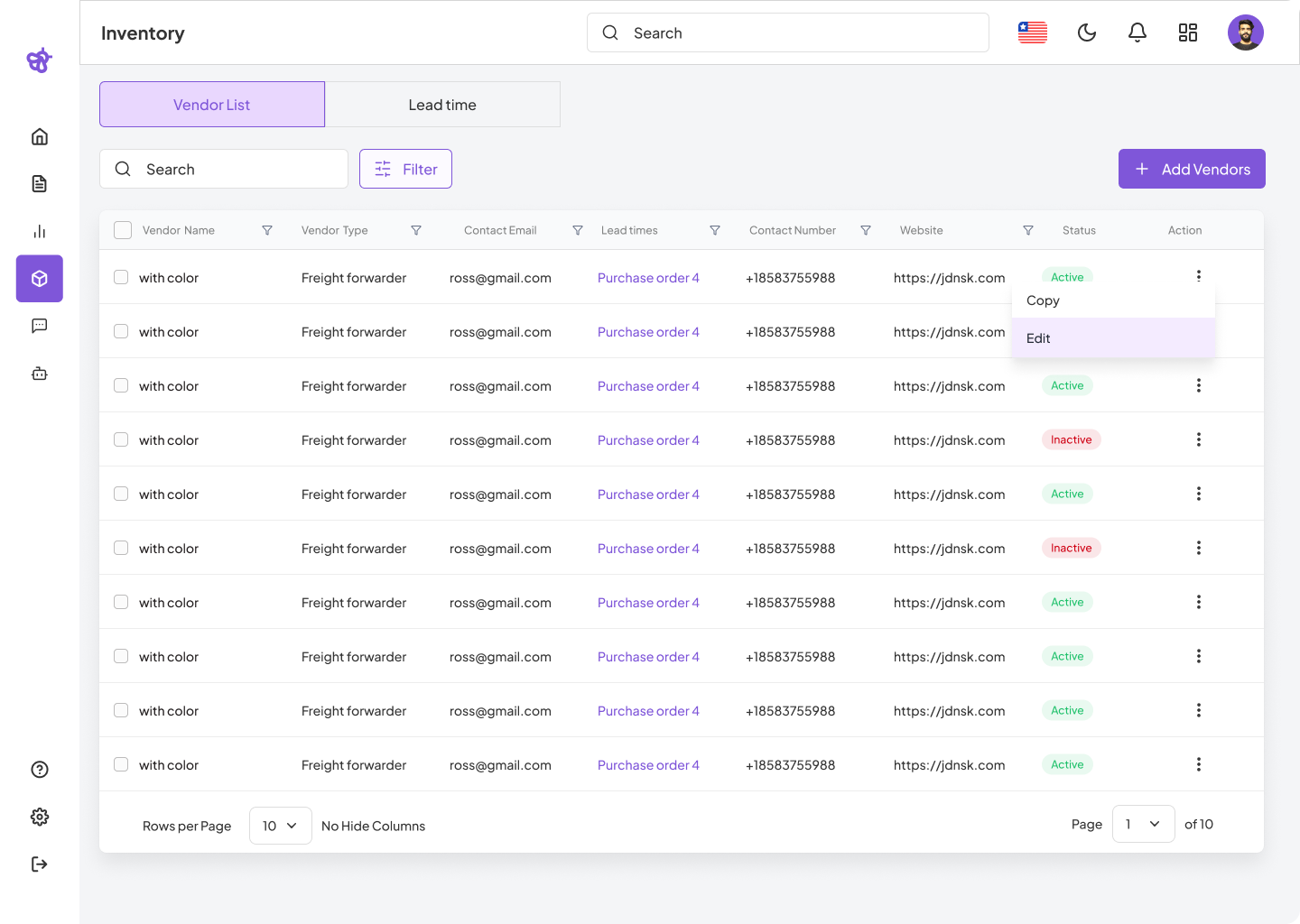The height and width of the screenshot is (924, 1300).
Task: Open the settings gear in sidebar
Action: [40, 817]
